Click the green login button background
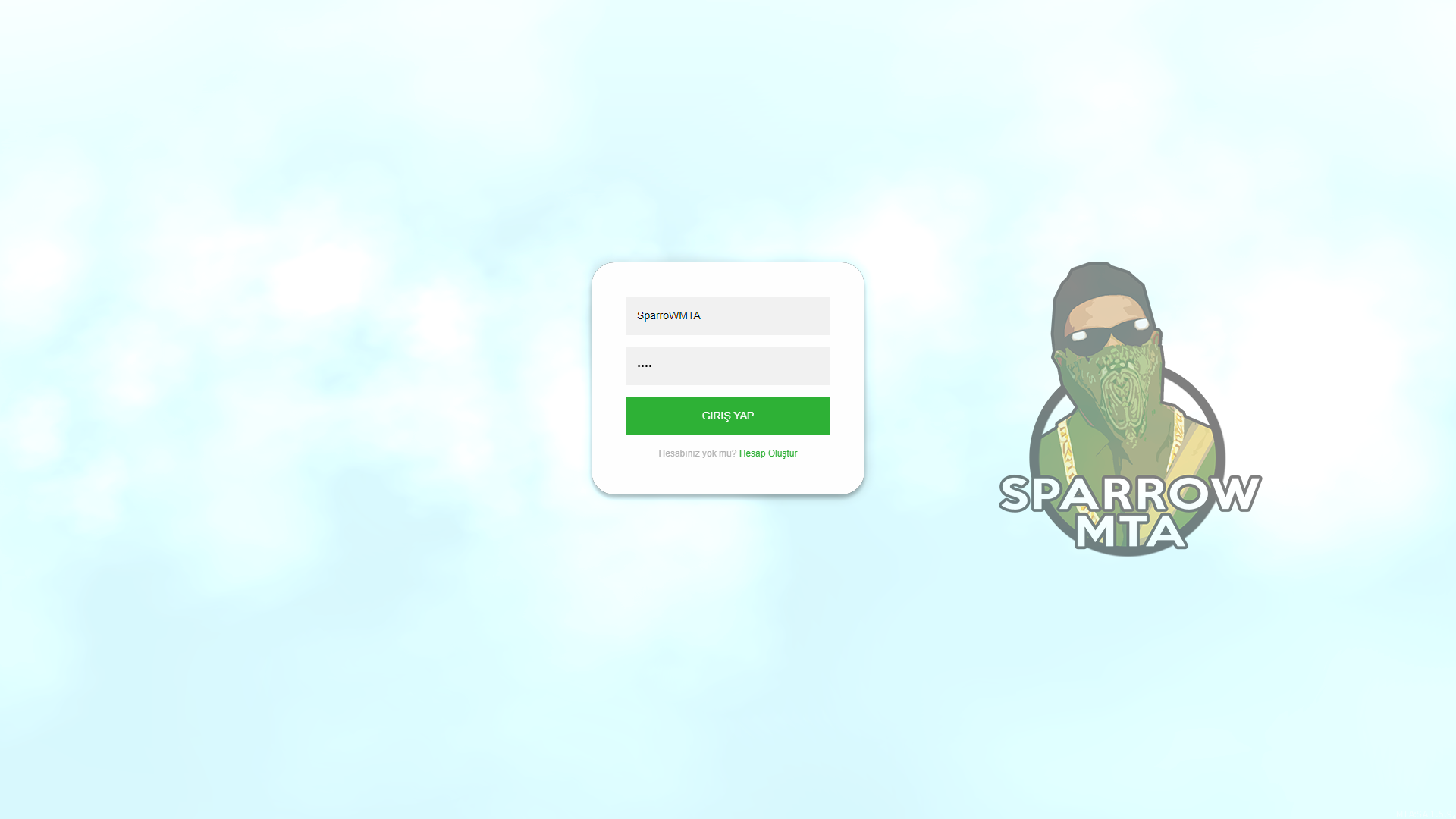Image resolution: width=1456 pixels, height=819 pixels. pyautogui.click(x=728, y=416)
